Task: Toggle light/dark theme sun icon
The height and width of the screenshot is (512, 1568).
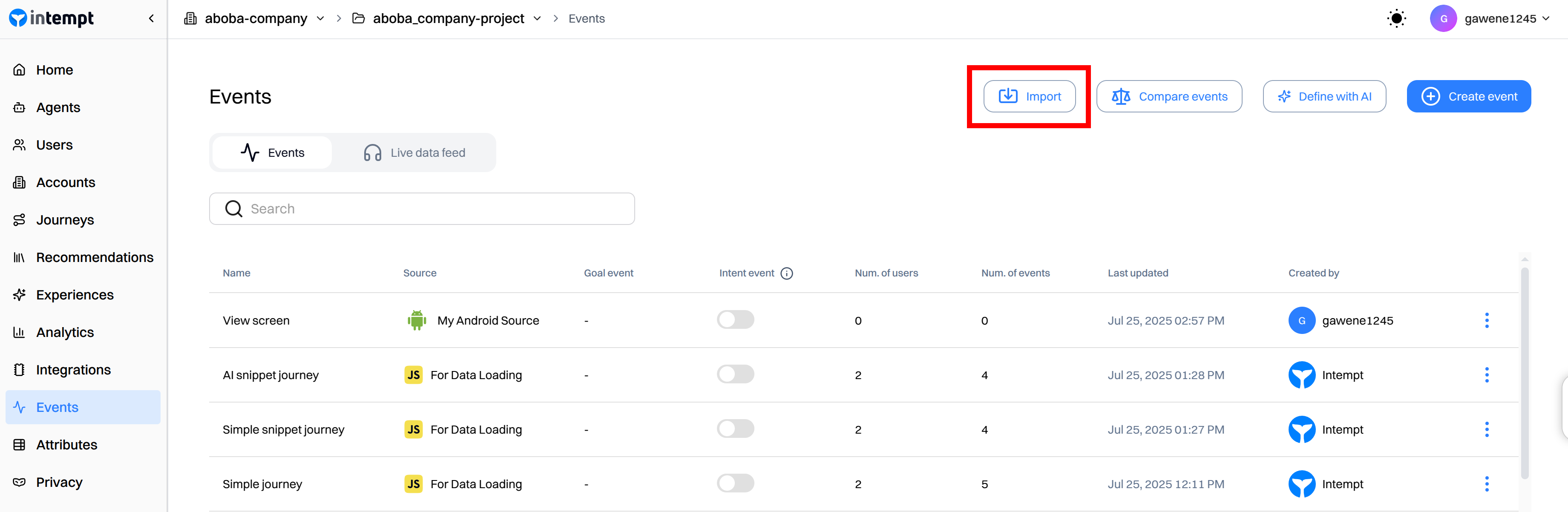Action: click(1396, 19)
